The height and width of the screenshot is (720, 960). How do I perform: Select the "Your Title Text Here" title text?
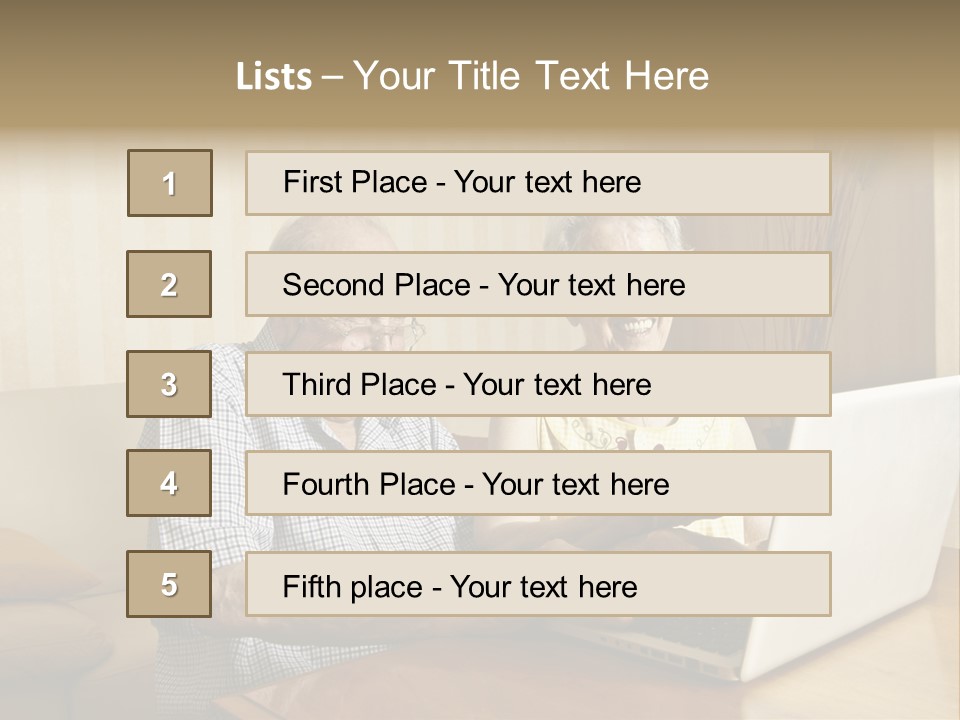(x=531, y=76)
